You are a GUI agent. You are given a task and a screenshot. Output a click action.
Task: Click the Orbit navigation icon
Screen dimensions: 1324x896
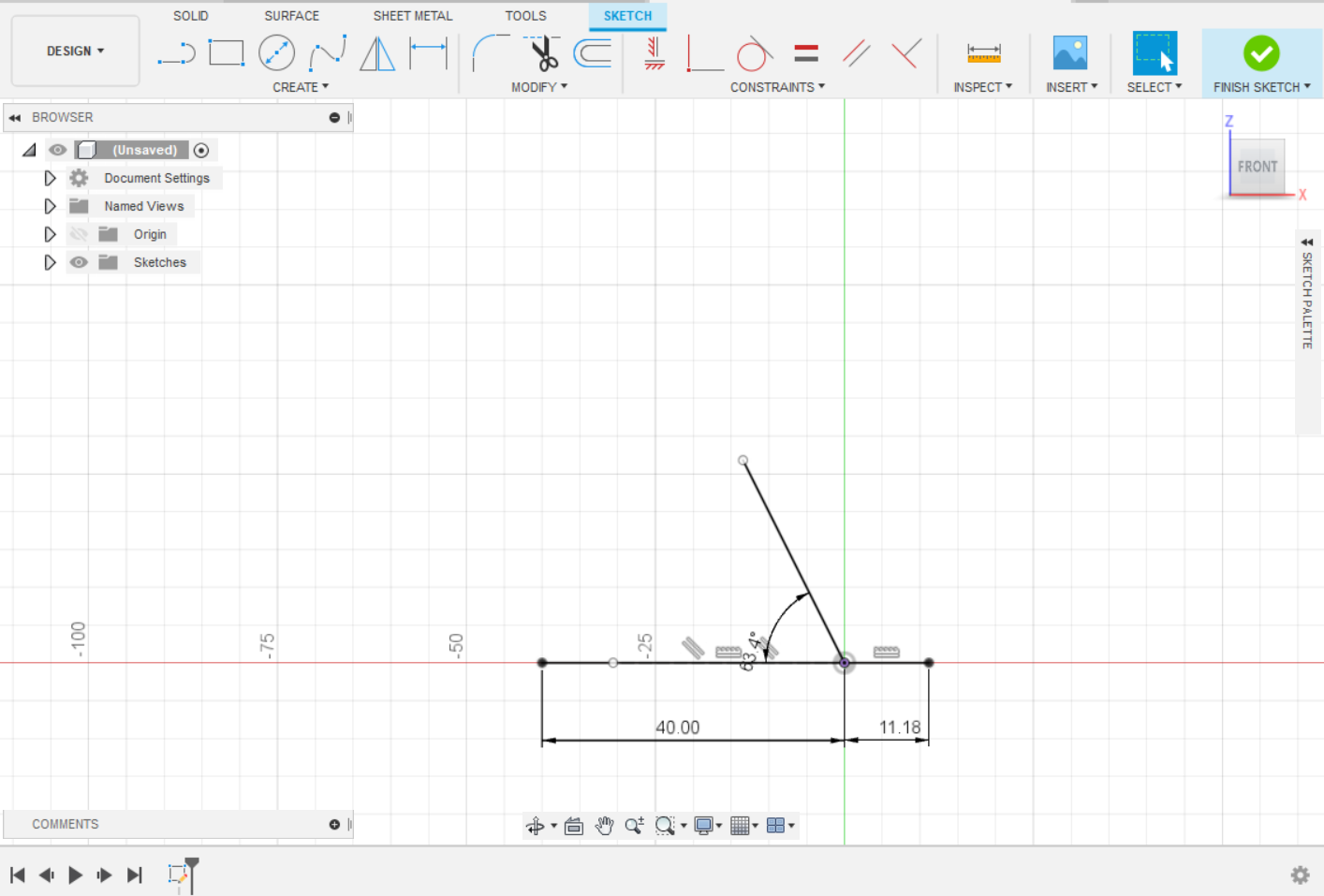tap(536, 825)
